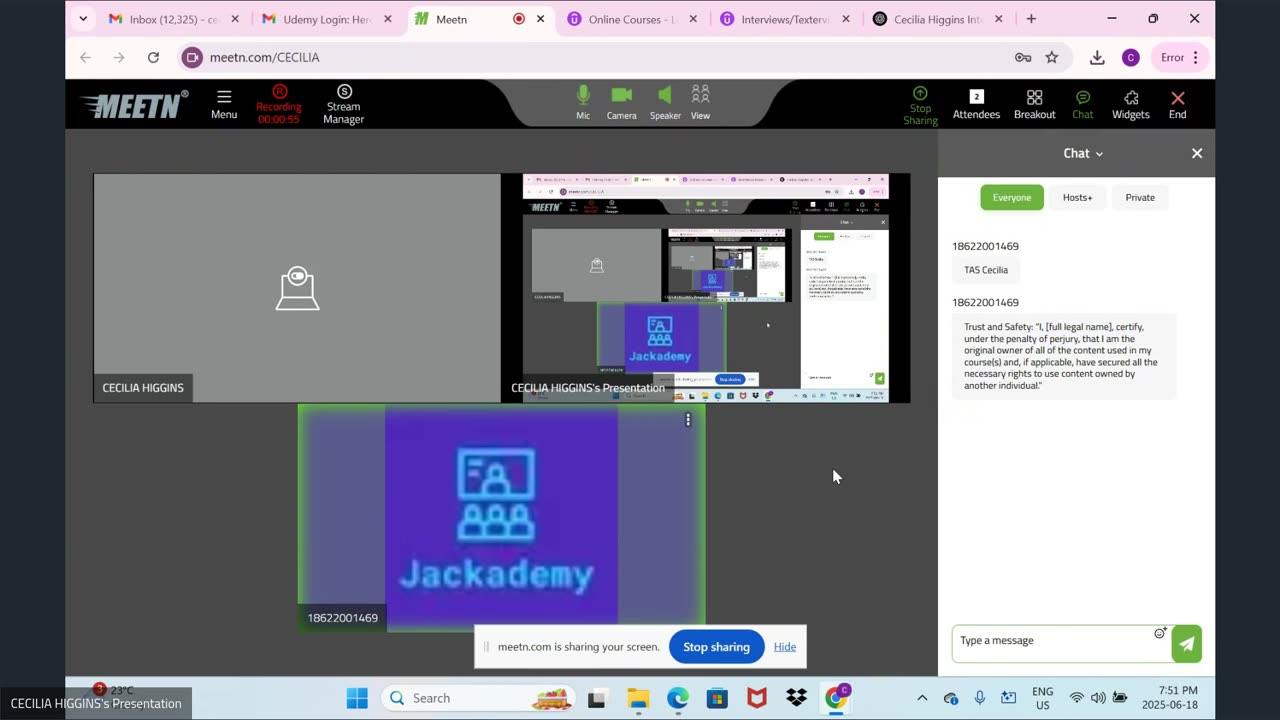Open the Stream Manager
Screen dimensions: 1280x720
(343, 104)
